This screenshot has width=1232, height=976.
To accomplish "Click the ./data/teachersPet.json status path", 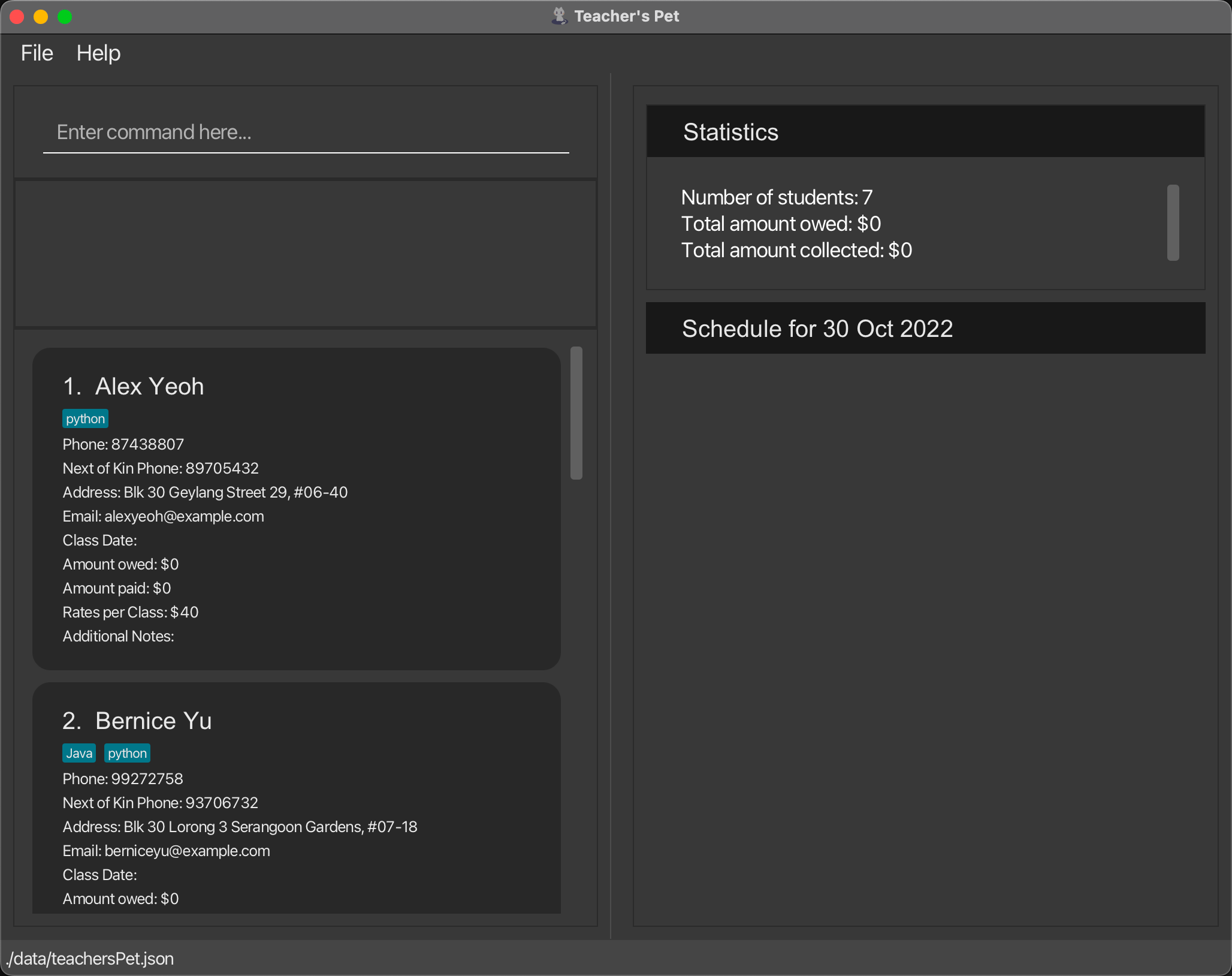I will (90, 959).
